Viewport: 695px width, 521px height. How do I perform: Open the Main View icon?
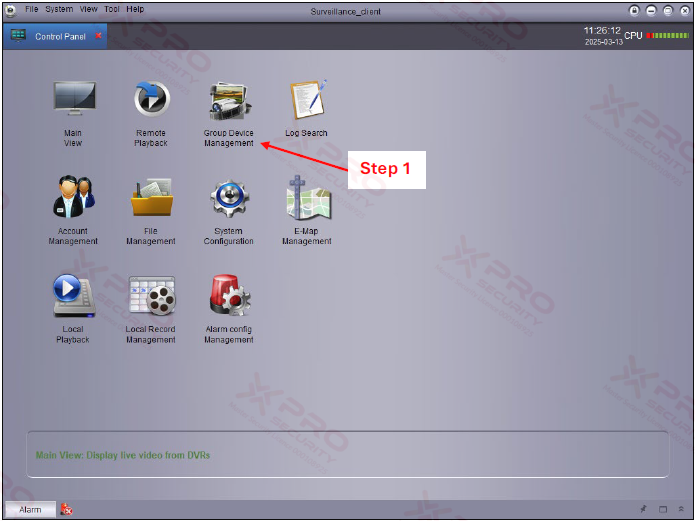coord(73,101)
